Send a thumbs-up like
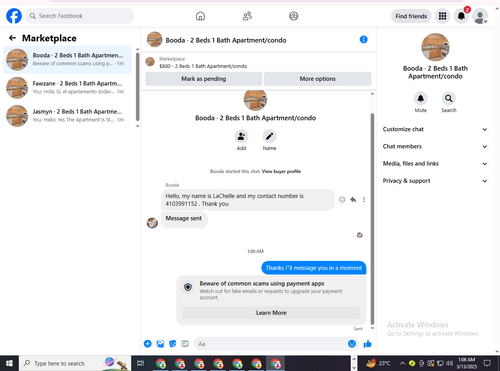This screenshot has width=500, height=371. [x=368, y=344]
